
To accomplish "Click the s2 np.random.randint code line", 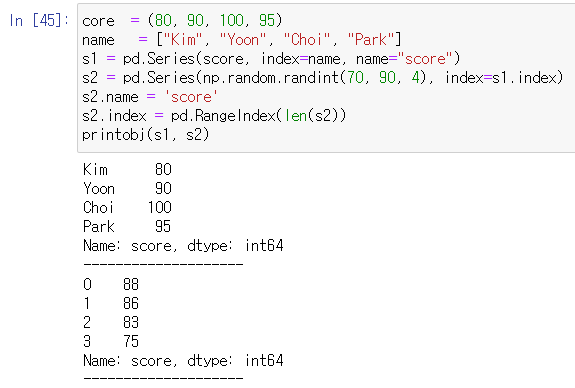I will (322, 77).
